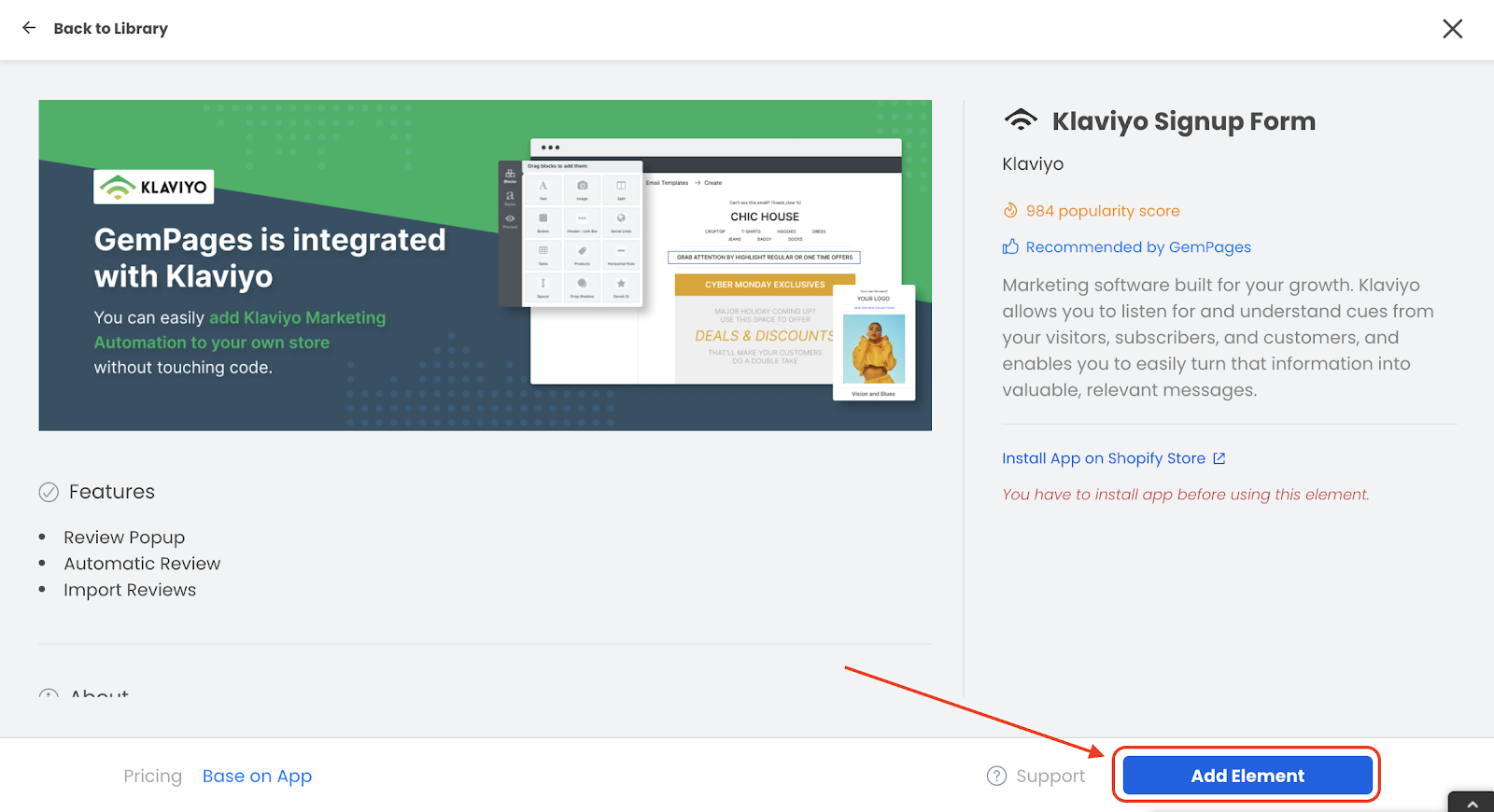1494x812 pixels.
Task: Click the Klaviyo logo beside title
Action: coord(1021,120)
